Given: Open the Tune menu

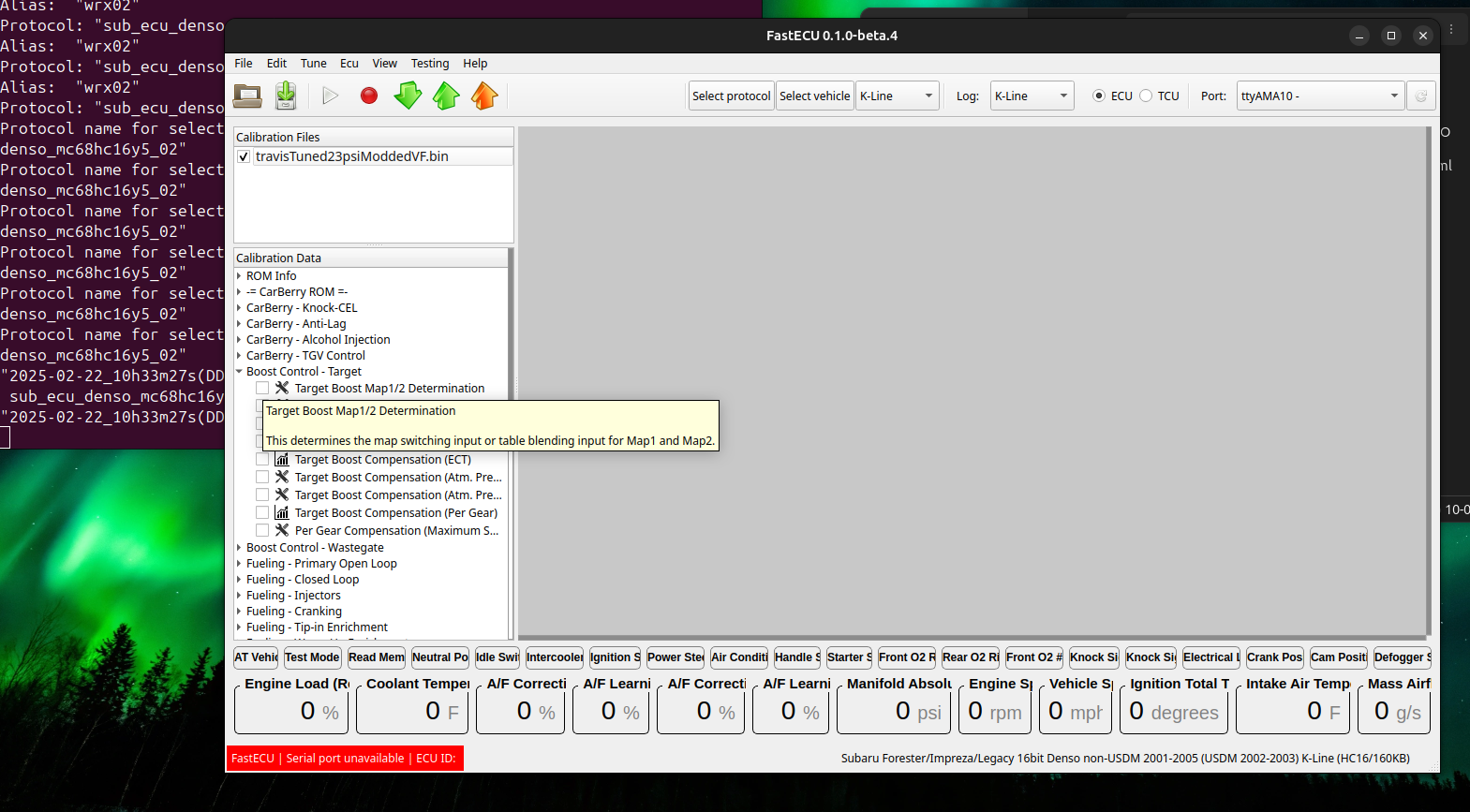Looking at the screenshot, I should (x=314, y=64).
